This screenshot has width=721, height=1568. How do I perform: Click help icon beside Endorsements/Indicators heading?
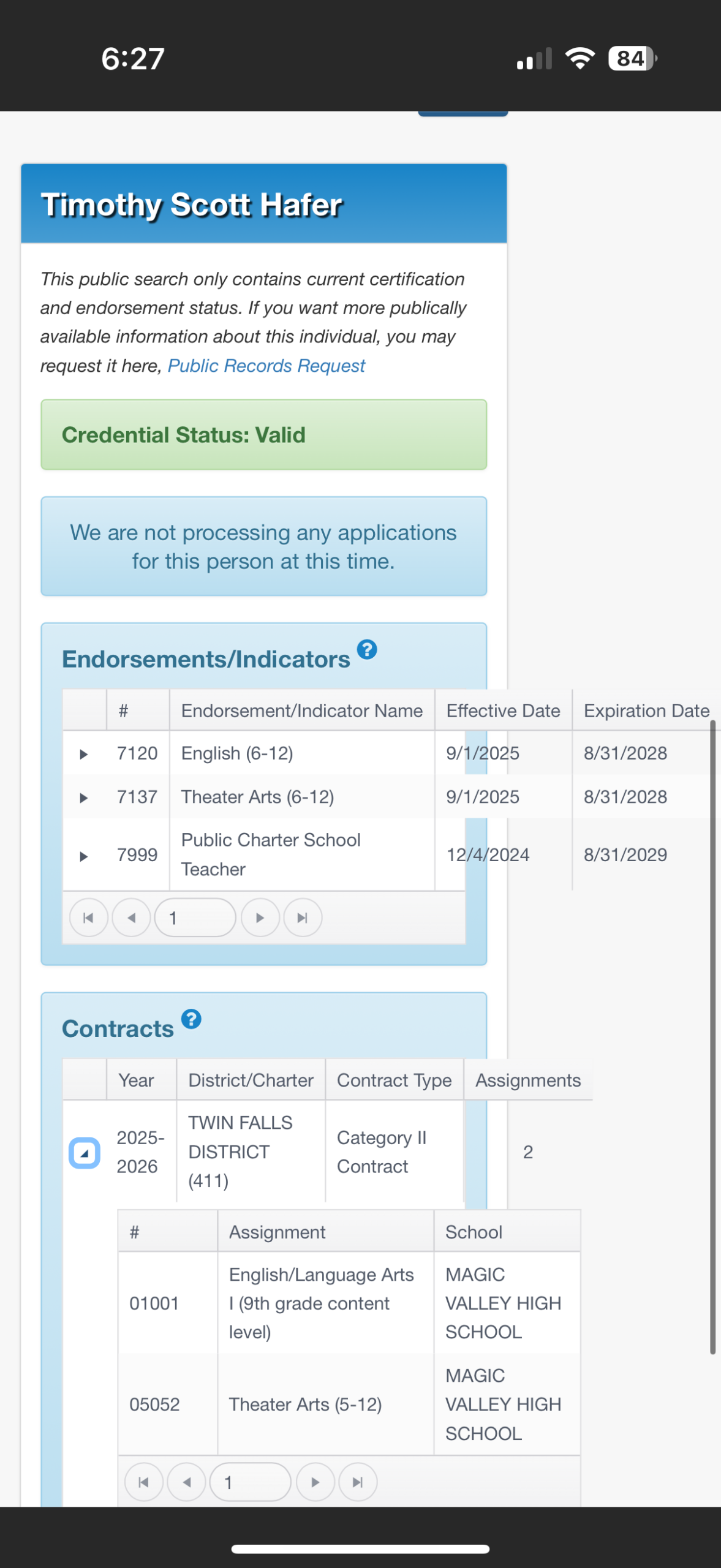click(x=367, y=649)
